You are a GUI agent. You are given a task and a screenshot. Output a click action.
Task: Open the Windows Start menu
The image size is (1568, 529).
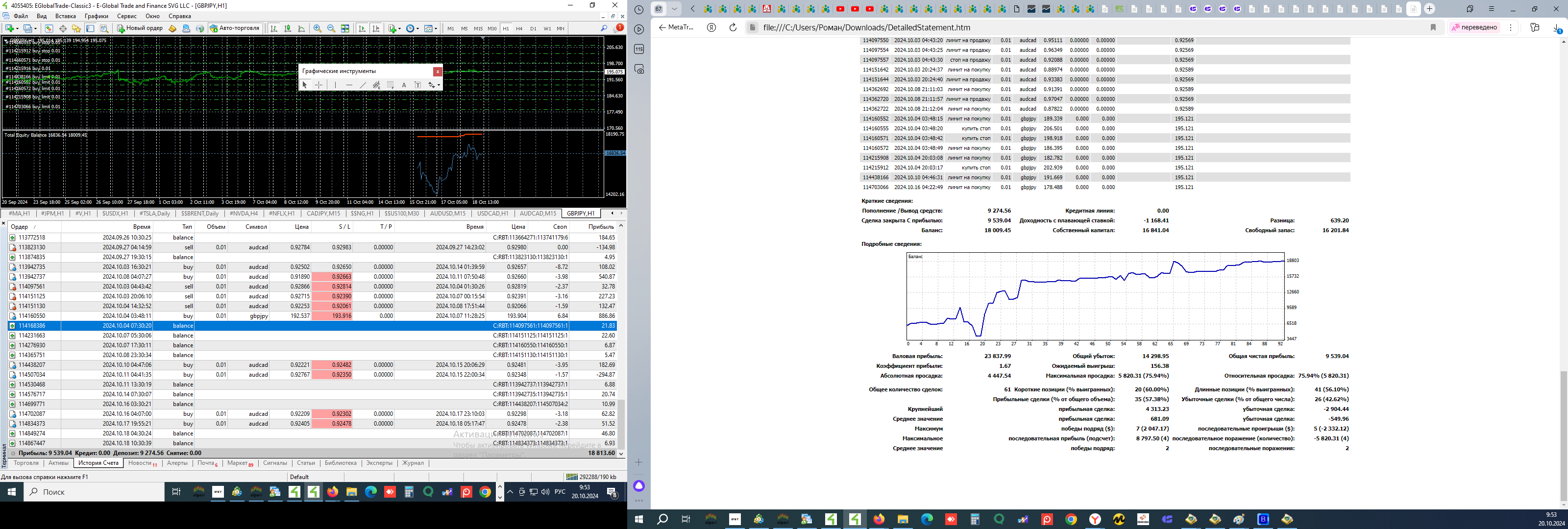click(11, 492)
